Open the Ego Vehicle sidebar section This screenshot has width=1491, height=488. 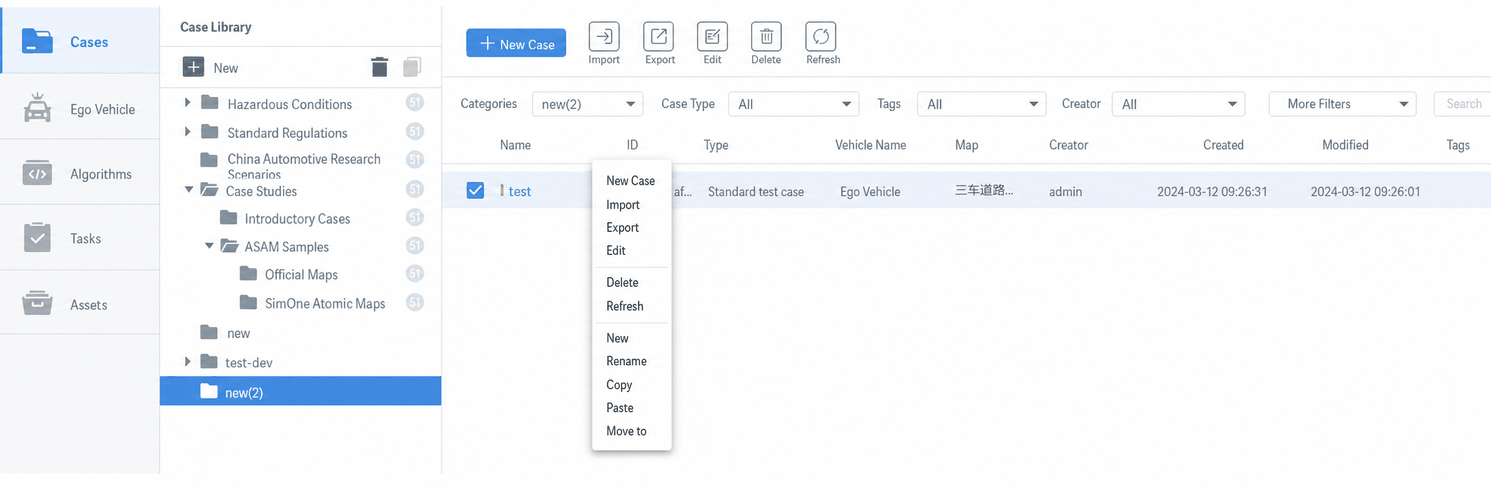[x=80, y=108]
